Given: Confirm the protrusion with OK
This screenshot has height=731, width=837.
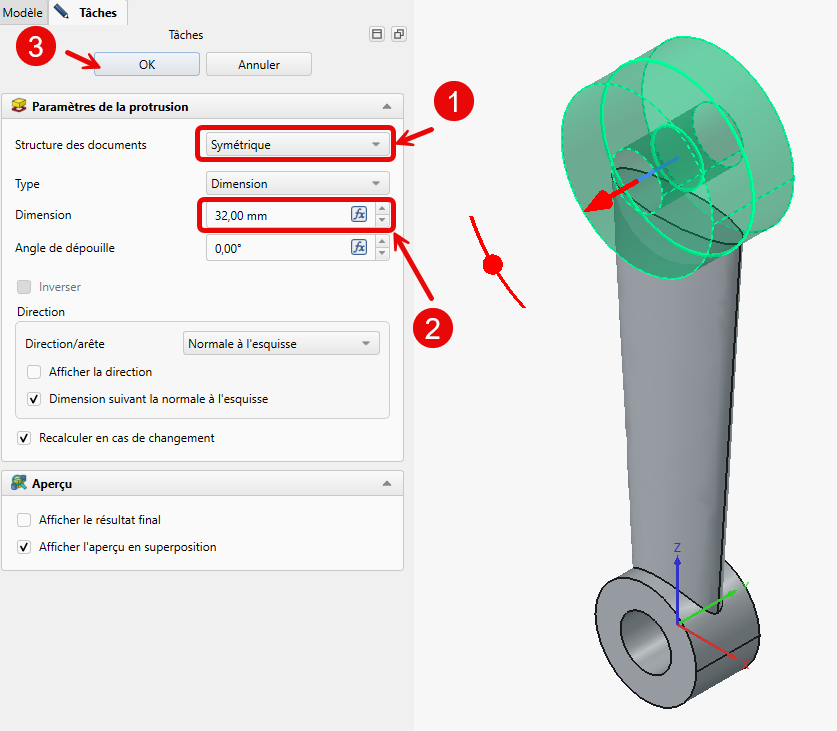Looking at the screenshot, I should (x=147, y=65).
